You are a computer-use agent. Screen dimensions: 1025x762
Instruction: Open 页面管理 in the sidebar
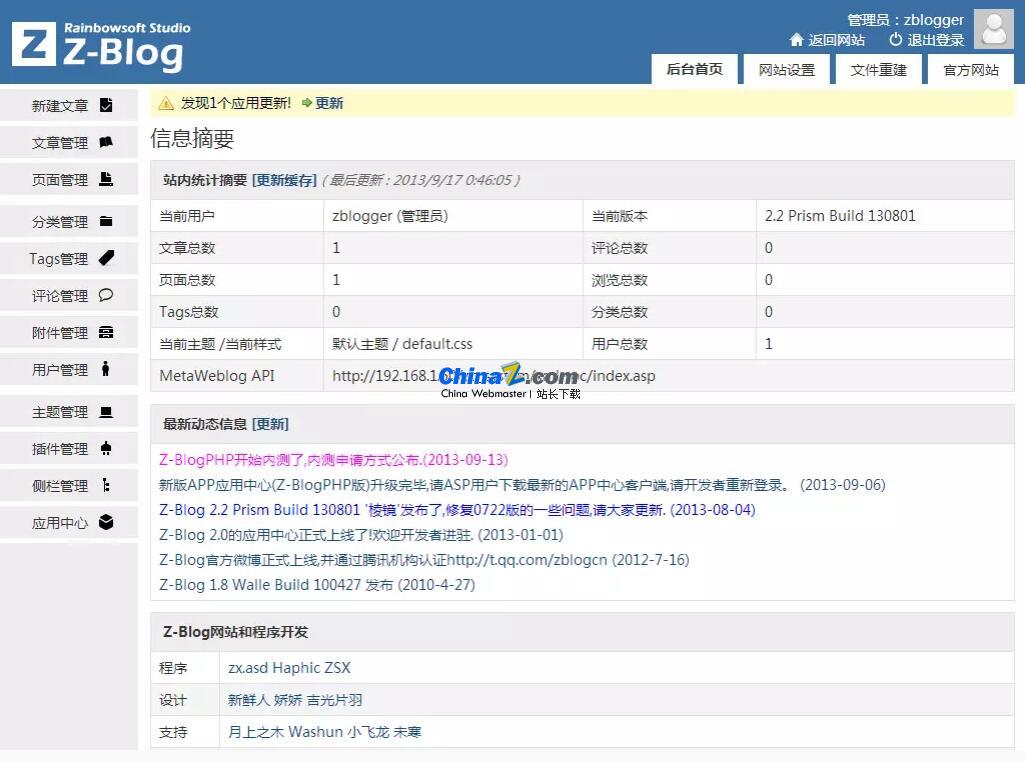click(69, 180)
